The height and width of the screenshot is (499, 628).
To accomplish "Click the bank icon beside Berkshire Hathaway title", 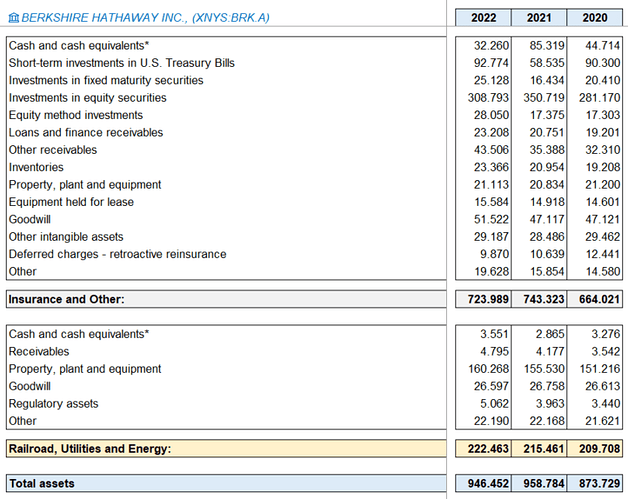I will click(14, 18).
